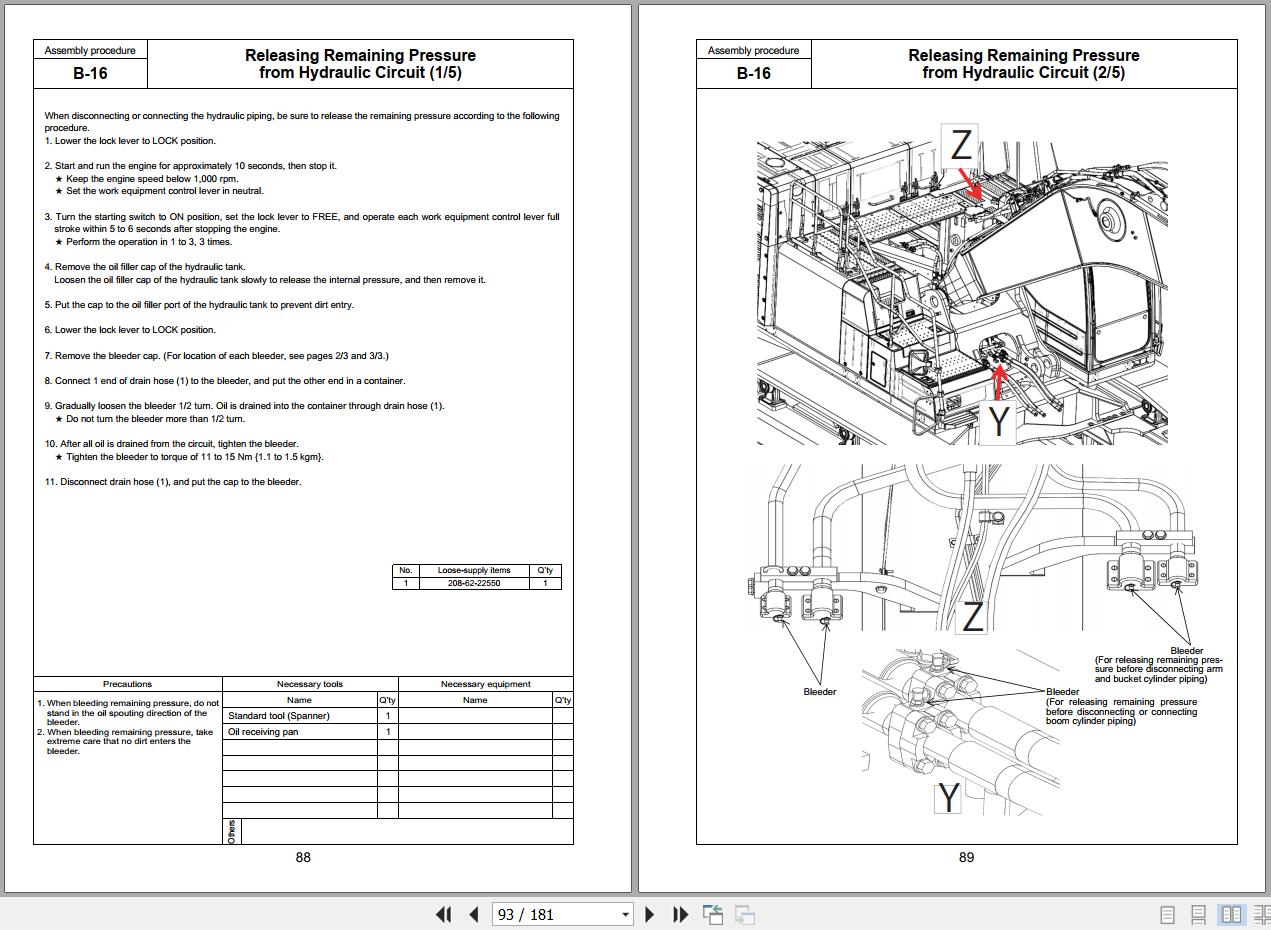The image size is (1271, 930).
Task: Go to the first page
Action: pyautogui.click(x=444, y=914)
